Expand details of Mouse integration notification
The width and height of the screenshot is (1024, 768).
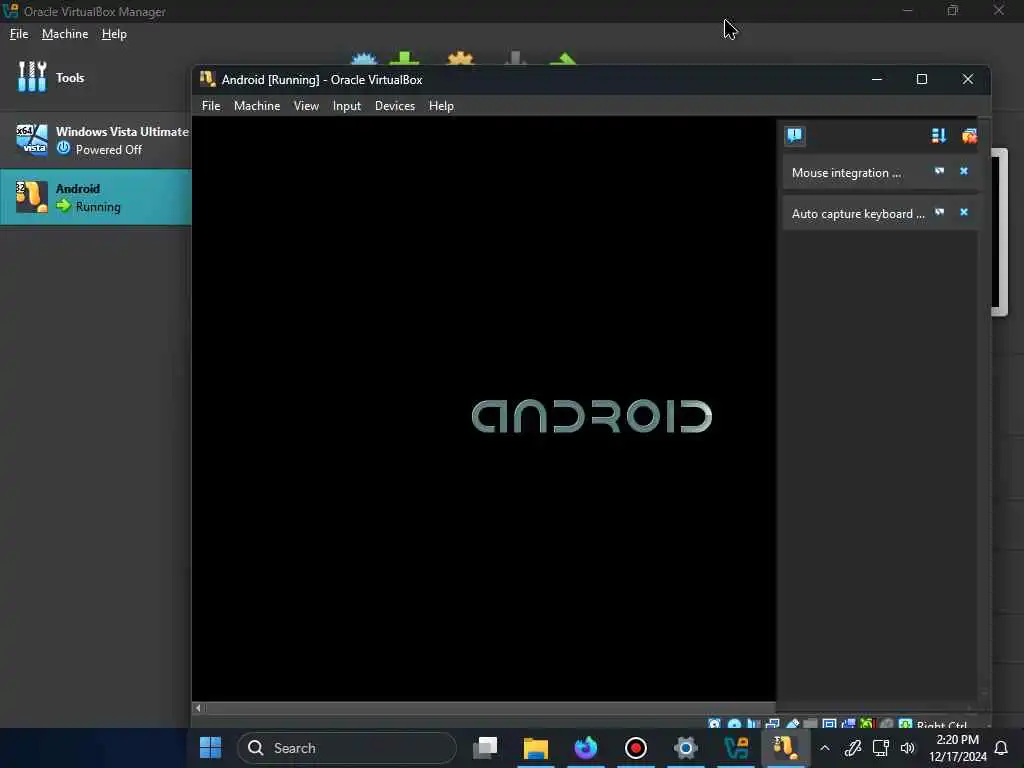point(939,171)
